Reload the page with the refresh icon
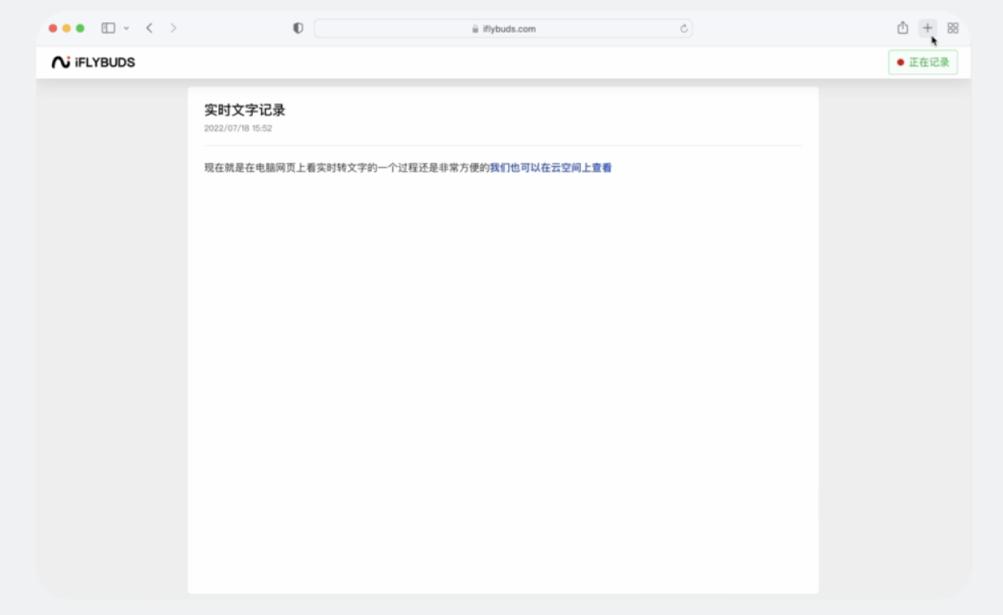 point(684,29)
